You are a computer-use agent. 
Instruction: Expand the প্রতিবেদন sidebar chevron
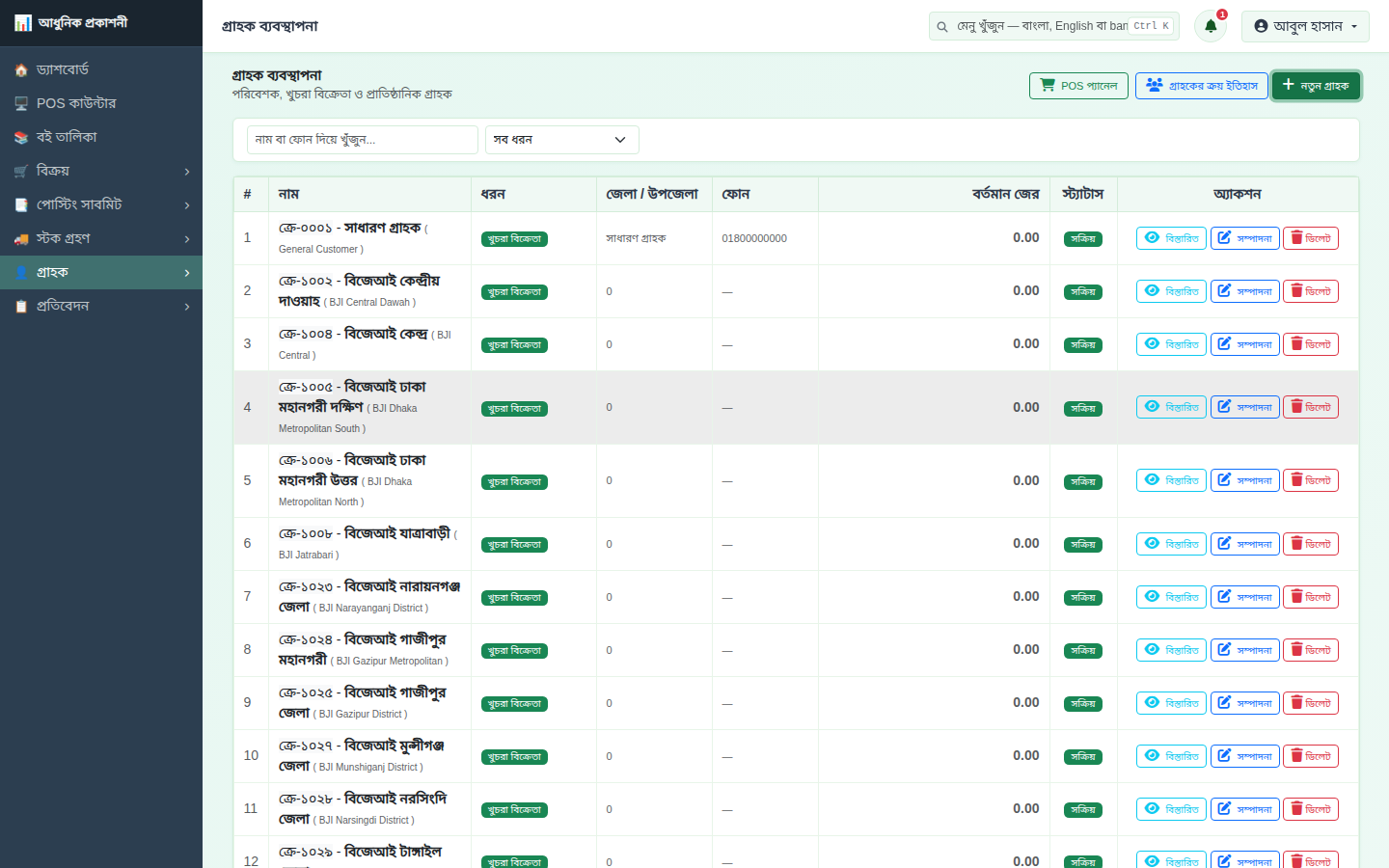[187, 307]
